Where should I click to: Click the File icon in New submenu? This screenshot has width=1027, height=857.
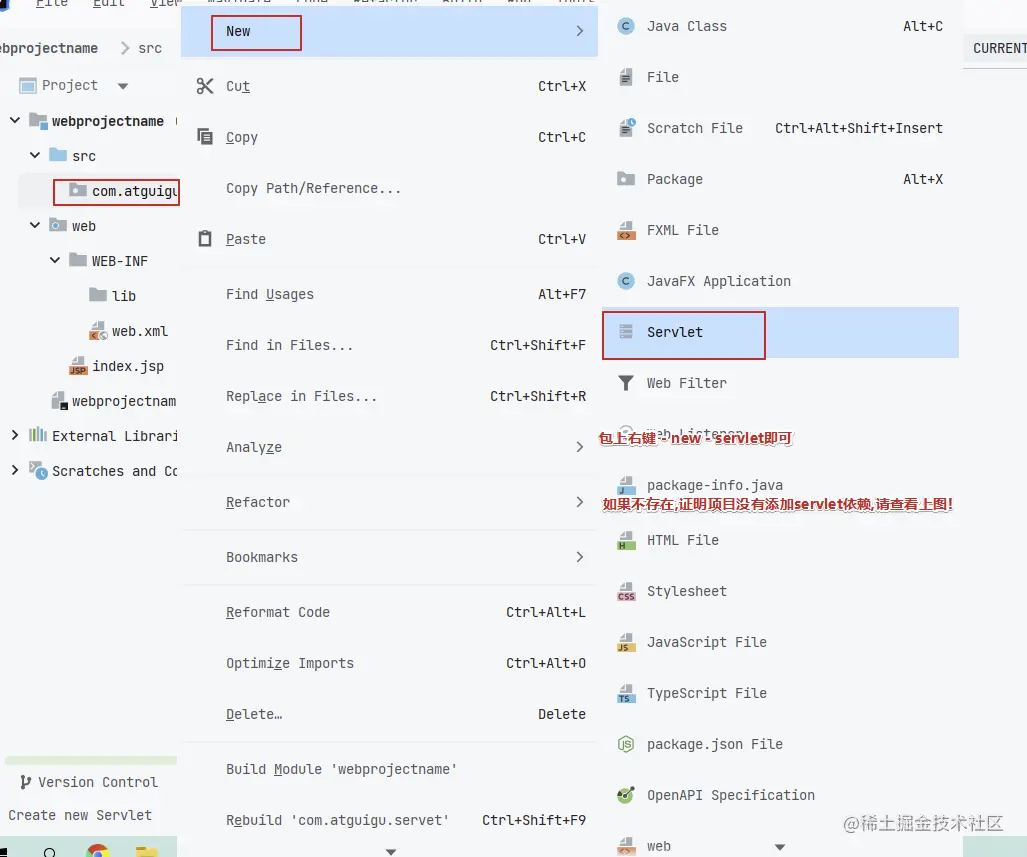click(x=626, y=77)
